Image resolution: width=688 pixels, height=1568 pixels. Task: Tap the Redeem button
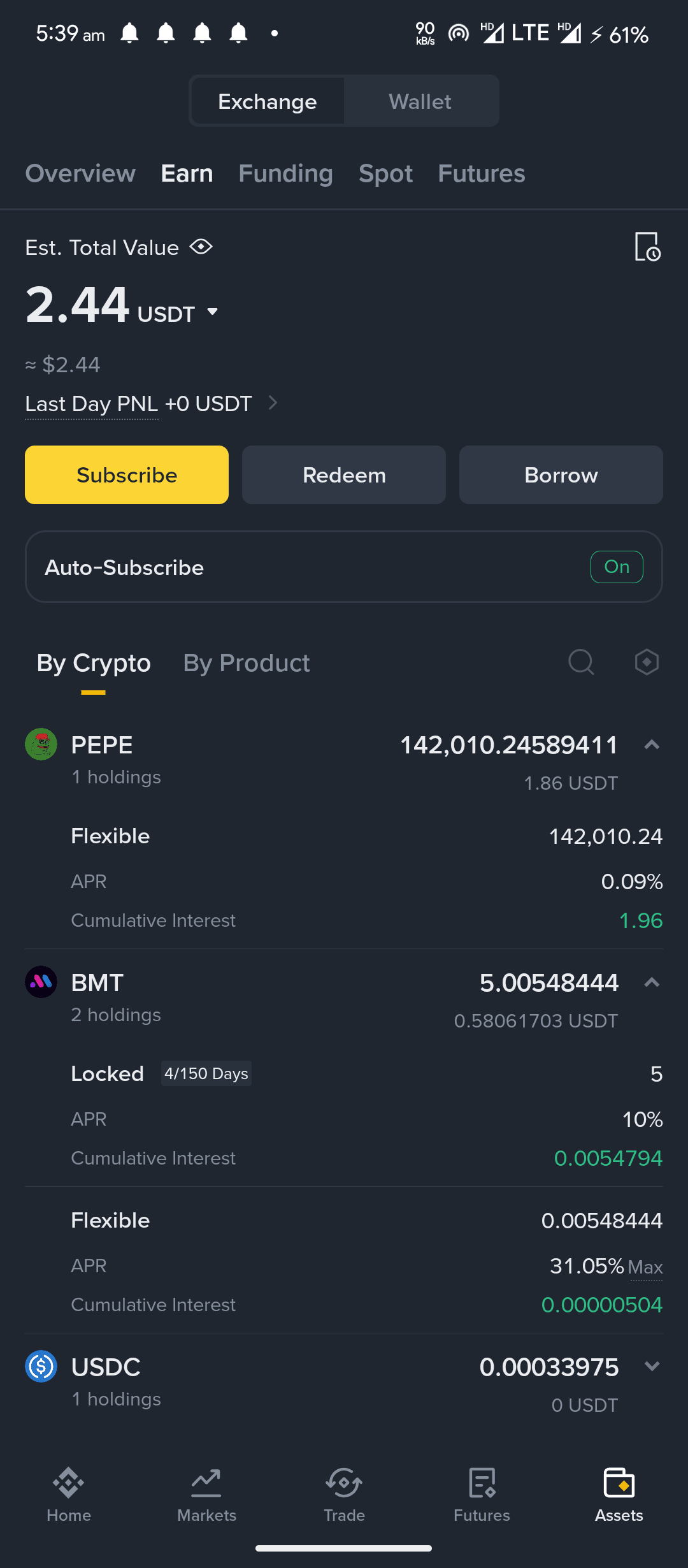point(344,475)
